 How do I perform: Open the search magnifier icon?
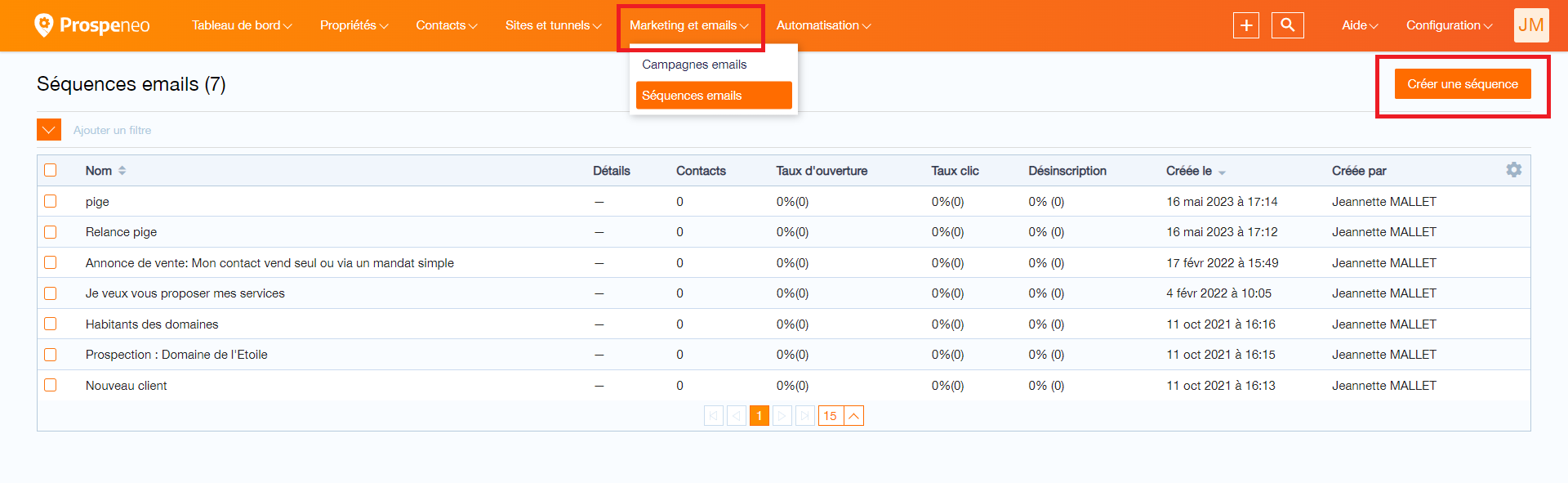1288,25
